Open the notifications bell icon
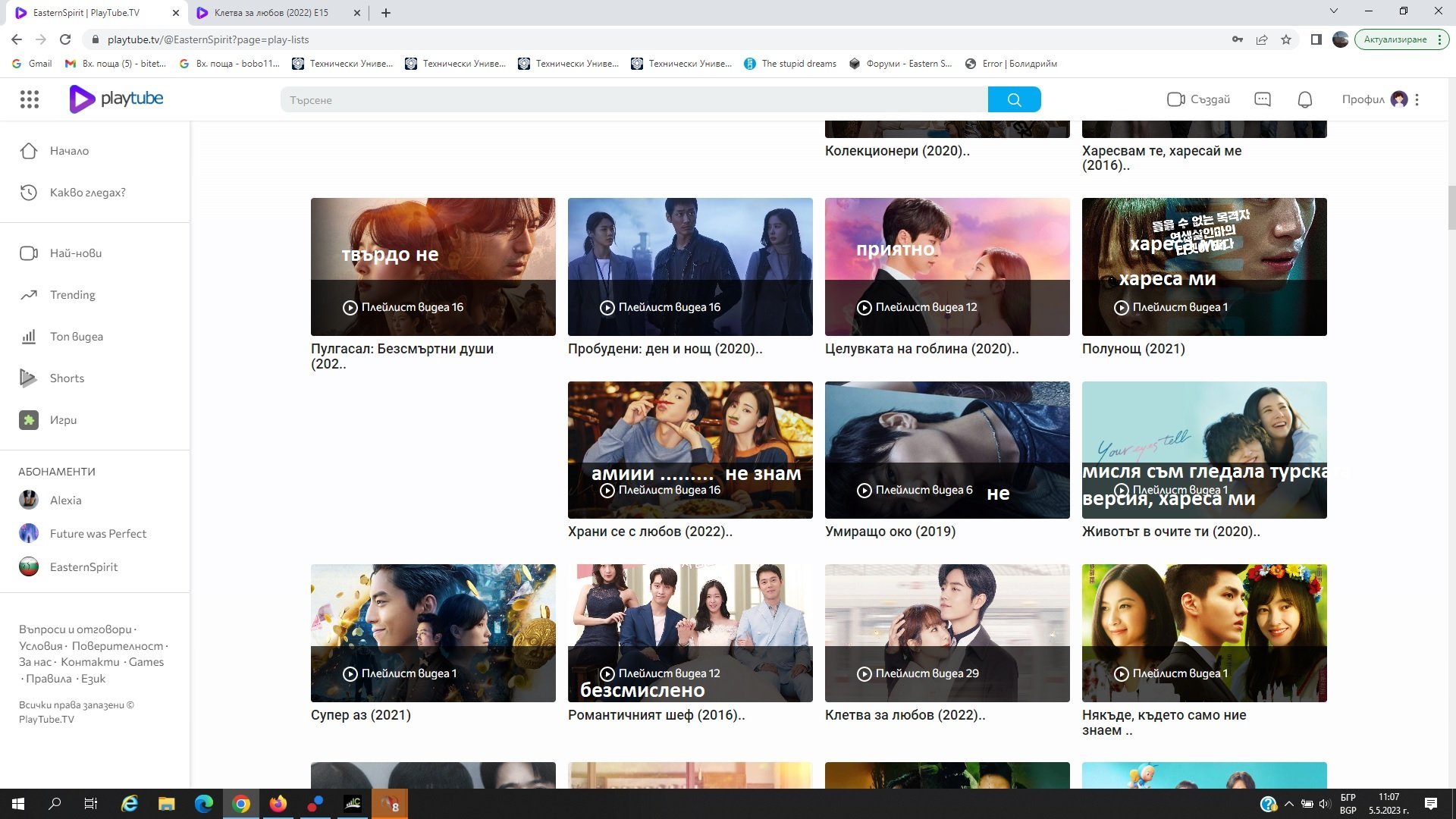 coord(1304,99)
